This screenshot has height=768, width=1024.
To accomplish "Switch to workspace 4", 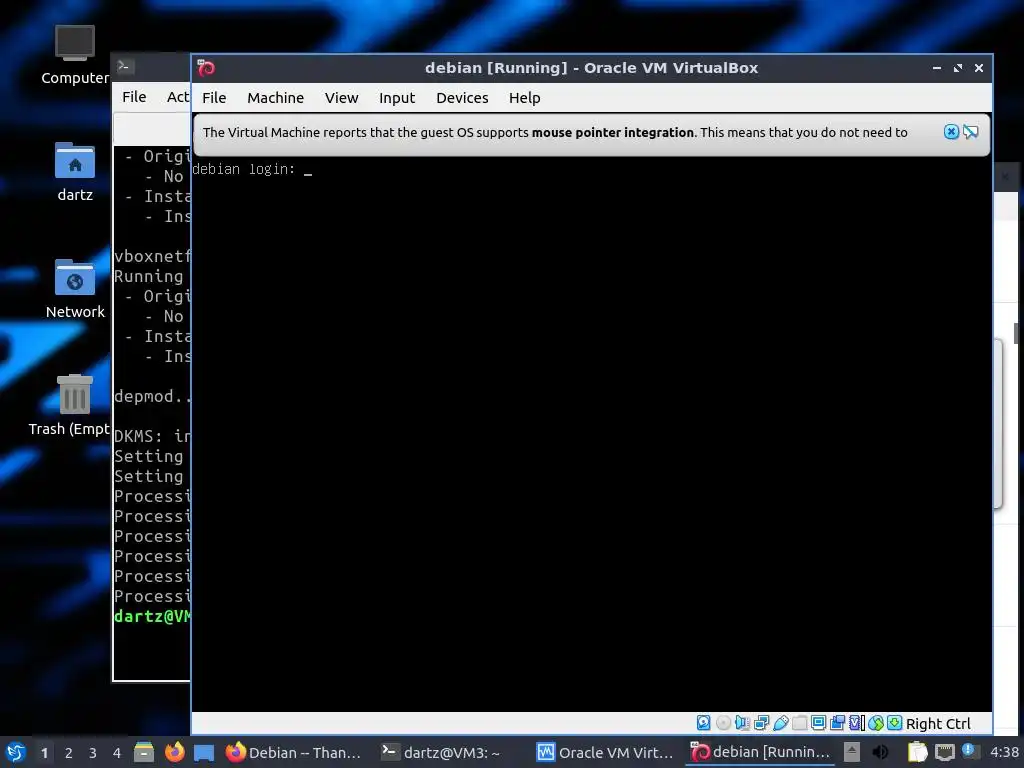I will click(x=117, y=753).
